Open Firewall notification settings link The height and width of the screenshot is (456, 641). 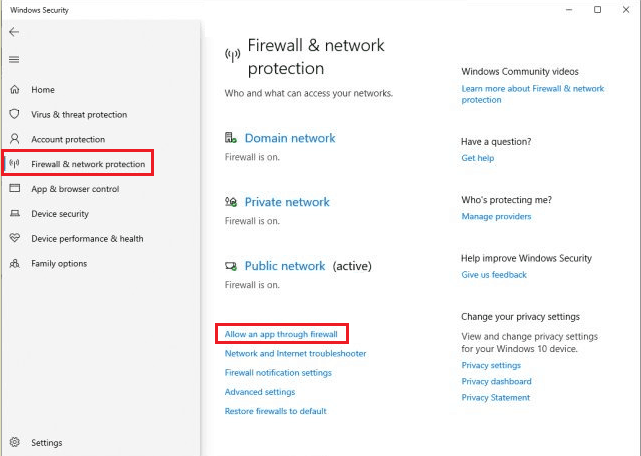pyautogui.click(x=278, y=373)
